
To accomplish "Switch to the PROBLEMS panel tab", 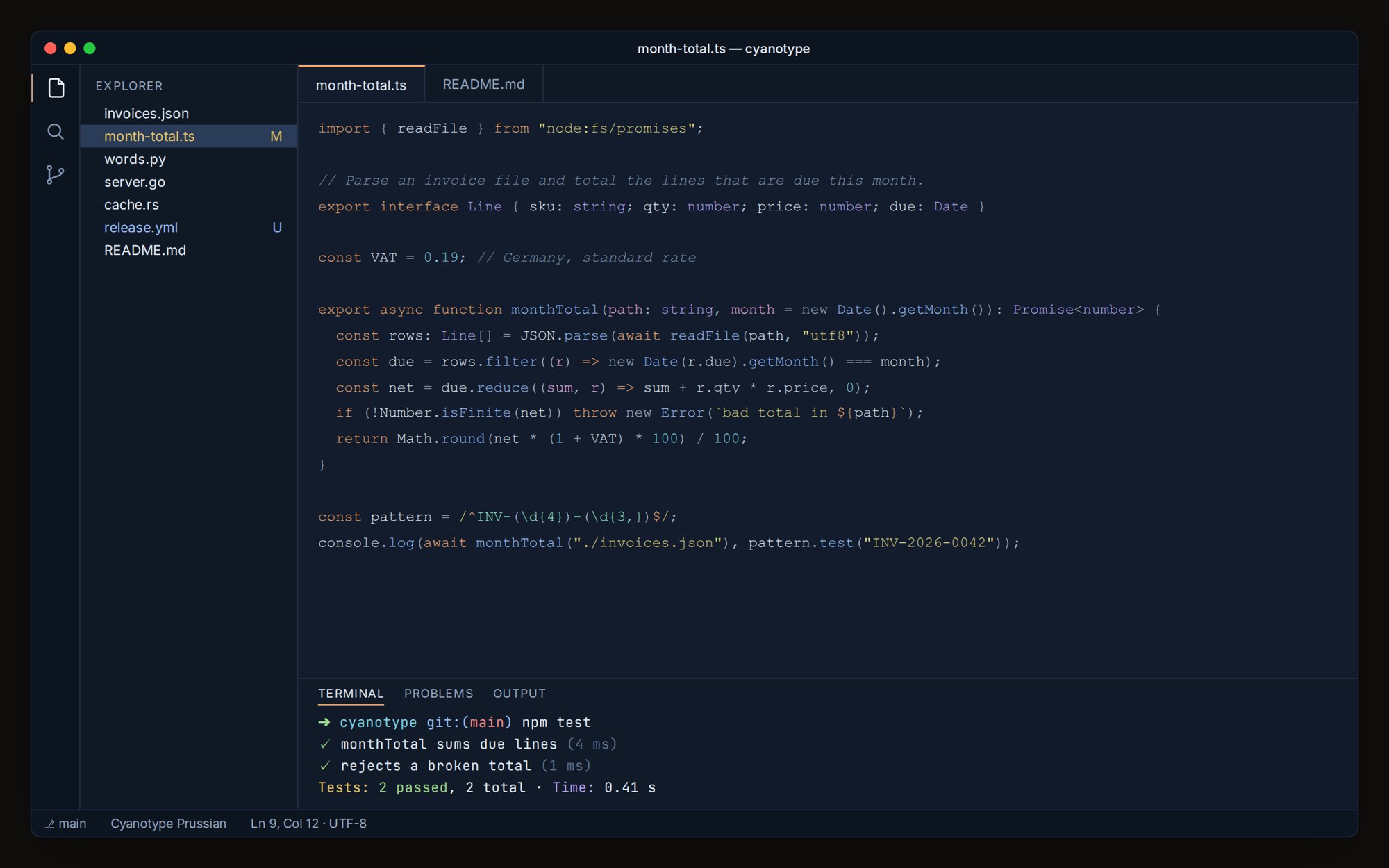I will pos(438,694).
